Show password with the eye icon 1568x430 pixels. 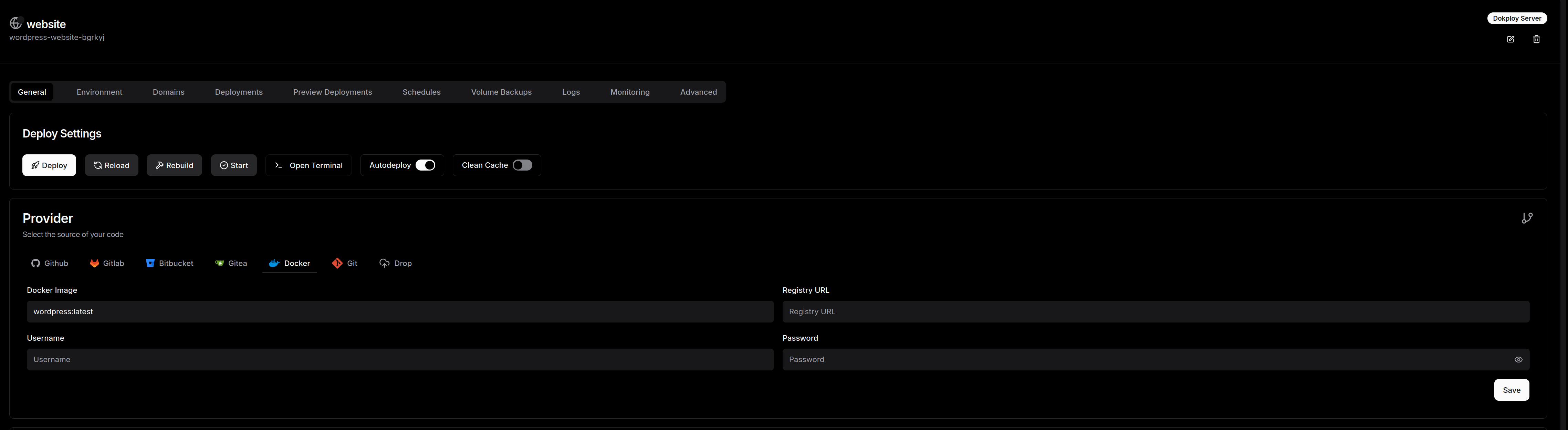point(1518,360)
